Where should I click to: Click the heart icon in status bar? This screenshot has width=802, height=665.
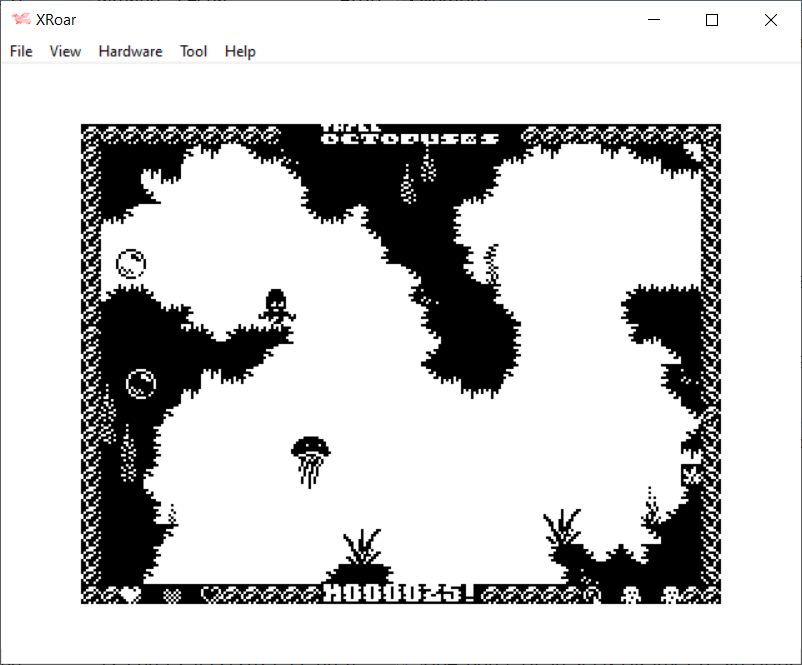coord(131,594)
